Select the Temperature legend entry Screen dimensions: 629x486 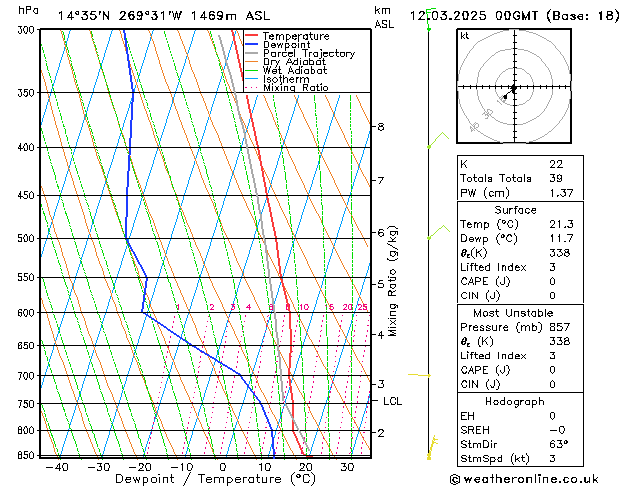(297, 36)
